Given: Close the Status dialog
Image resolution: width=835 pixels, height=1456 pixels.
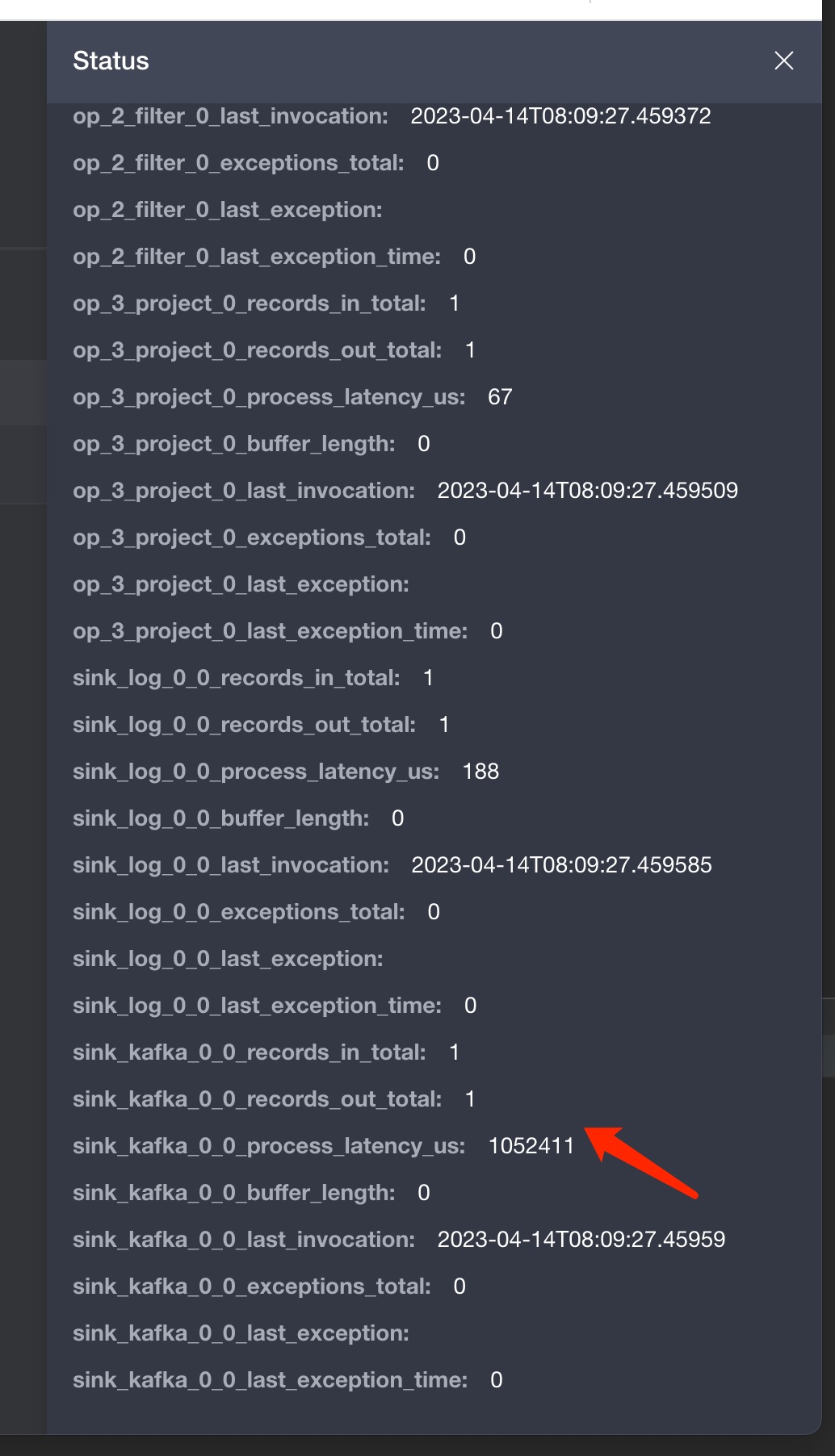Looking at the screenshot, I should pos(783,61).
